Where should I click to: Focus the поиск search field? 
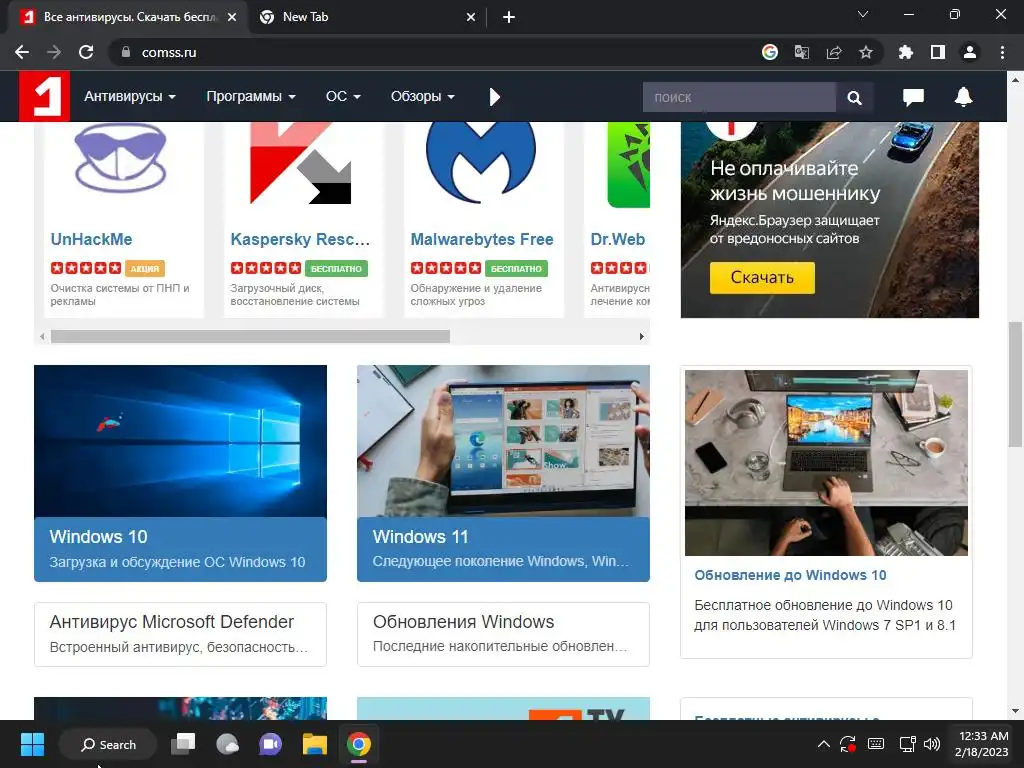tap(739, 97)
